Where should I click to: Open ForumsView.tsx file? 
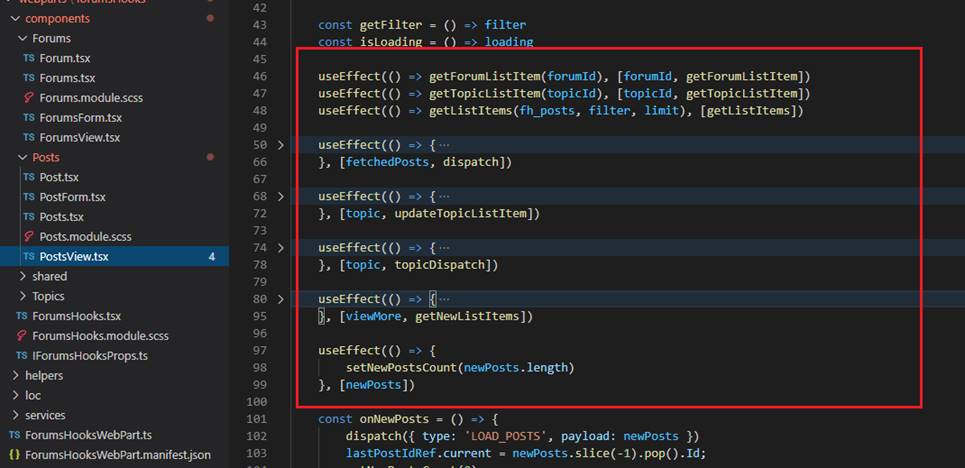(x=79, y=138)
